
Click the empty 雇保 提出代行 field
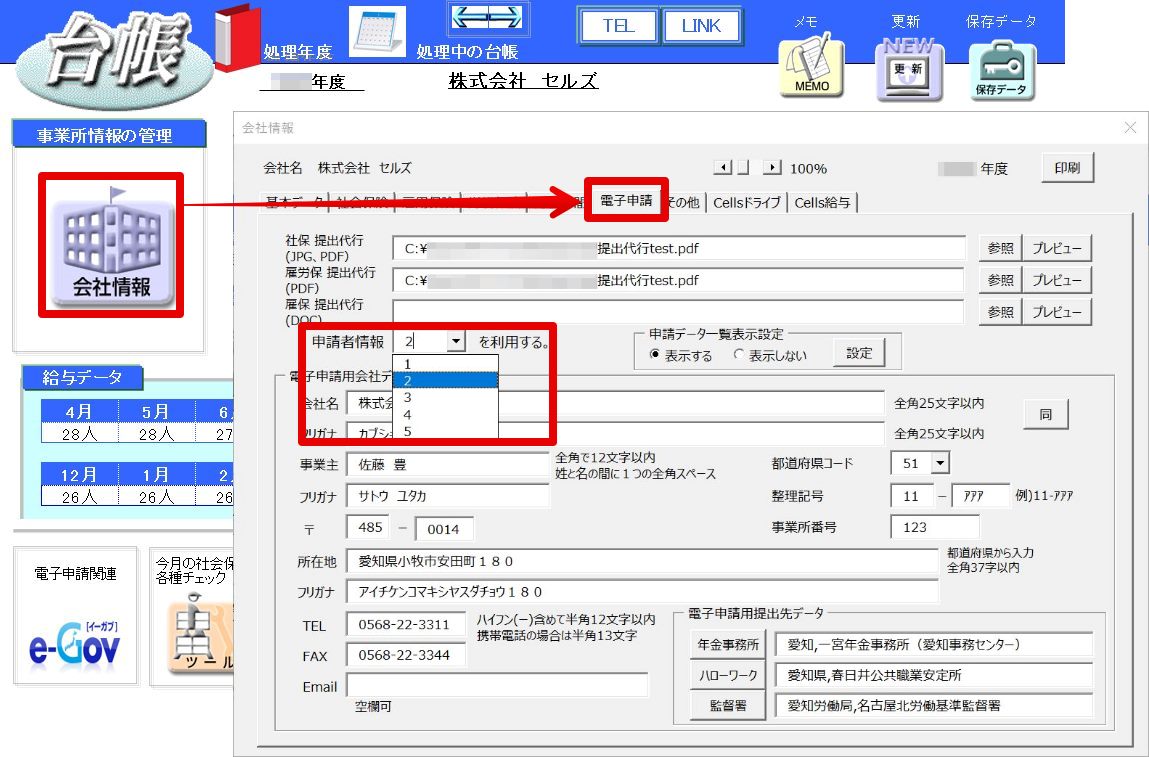click(679, 312)
